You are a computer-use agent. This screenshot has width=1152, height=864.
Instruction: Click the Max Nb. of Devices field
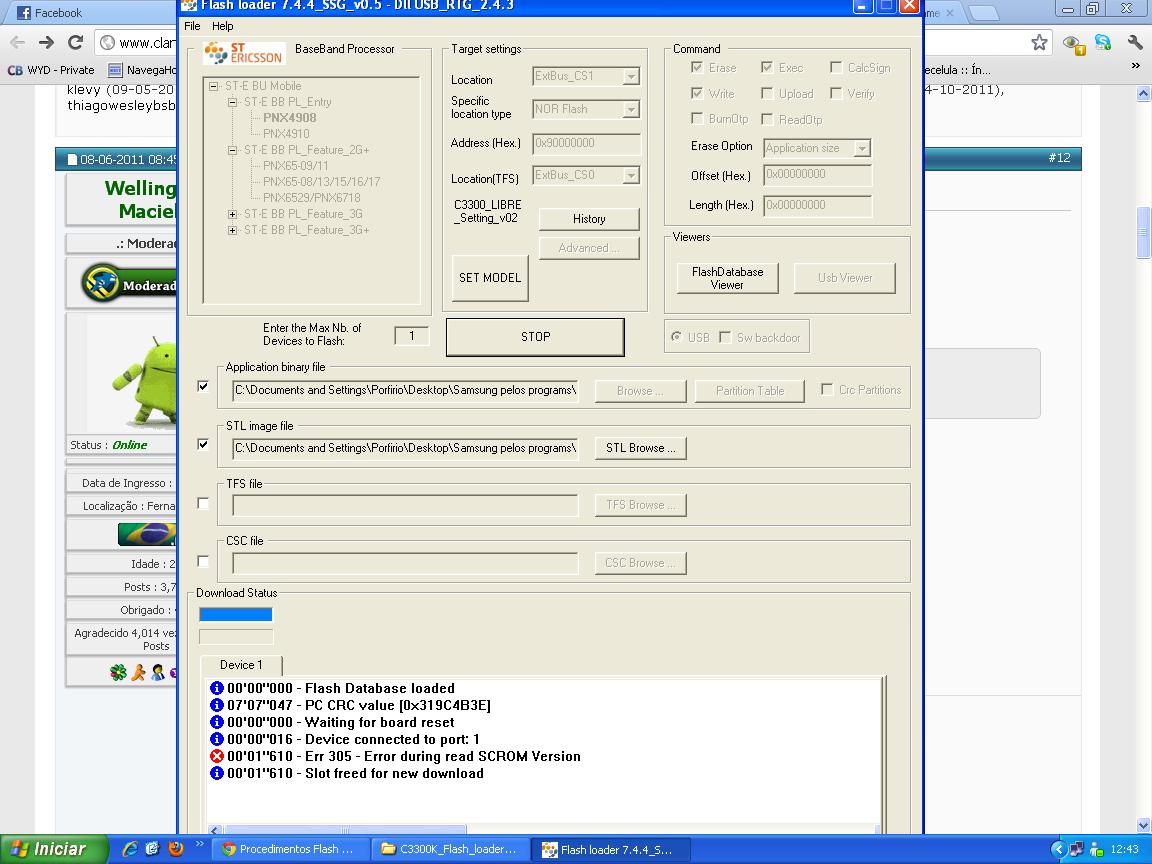coord(411,336)
